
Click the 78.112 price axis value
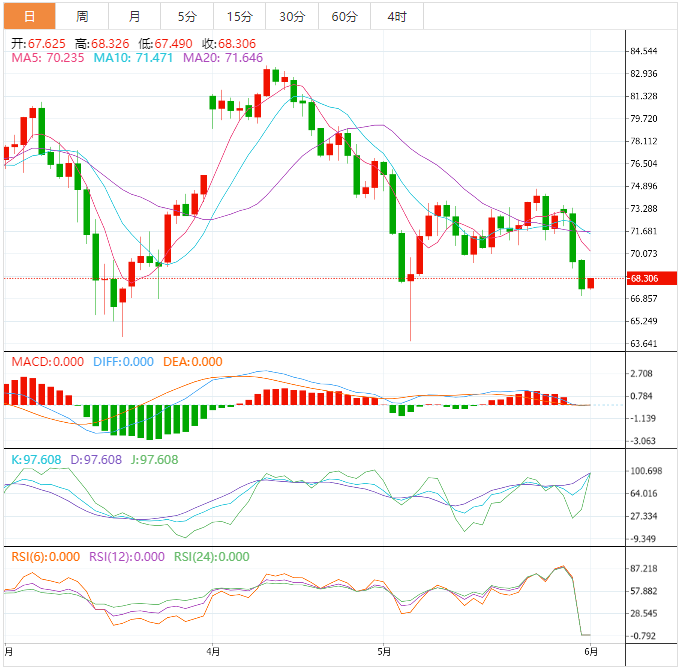tap(644, 141)
